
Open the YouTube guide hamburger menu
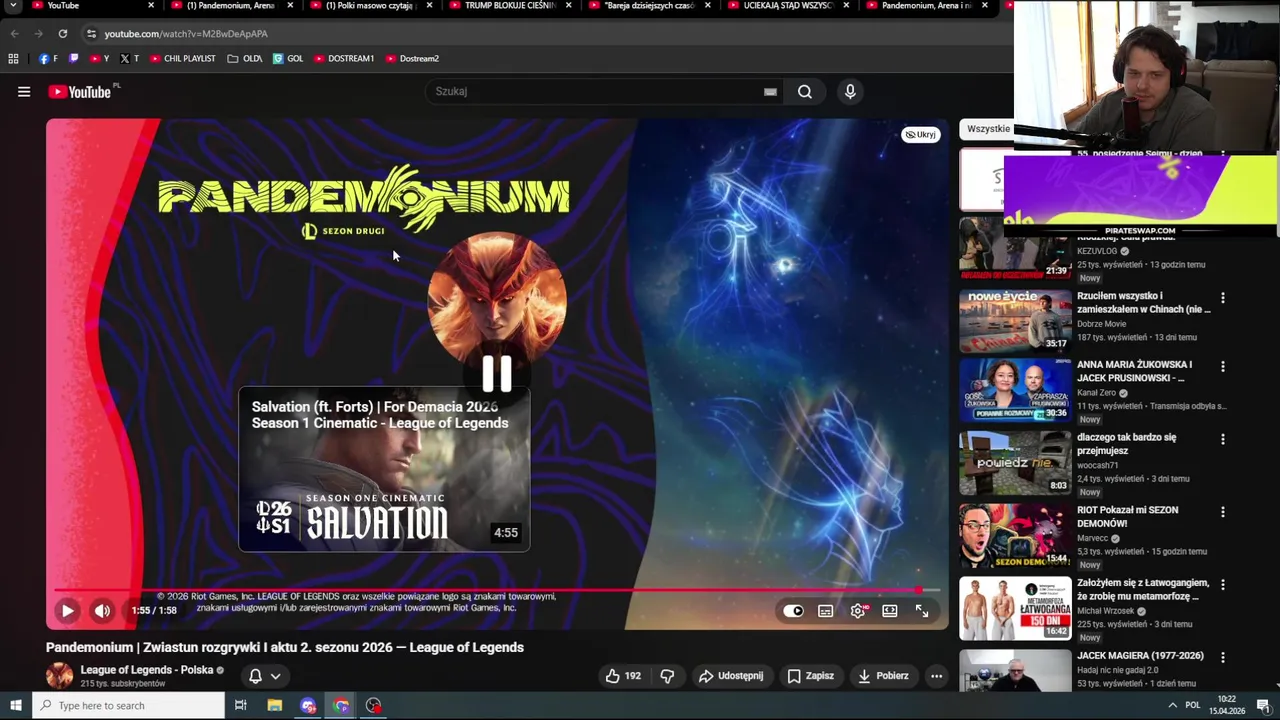pos(24,92)
